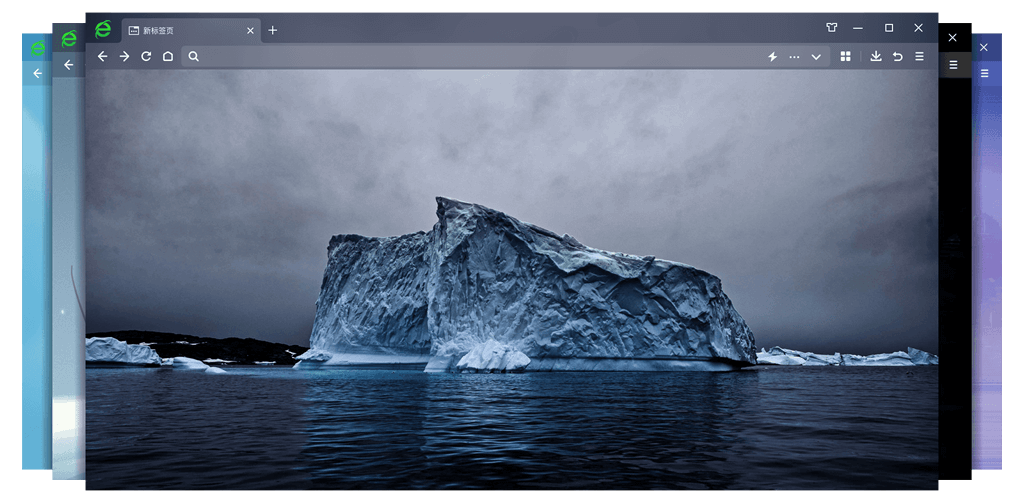This screenshot has height=503, width=1024.
Task: Go back in the gray-blue back window
Action: 69,65
